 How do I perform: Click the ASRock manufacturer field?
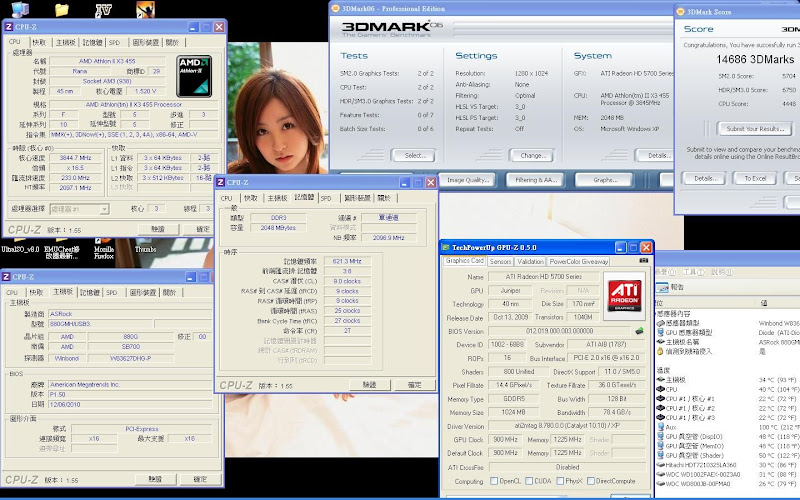click(130, 314)
